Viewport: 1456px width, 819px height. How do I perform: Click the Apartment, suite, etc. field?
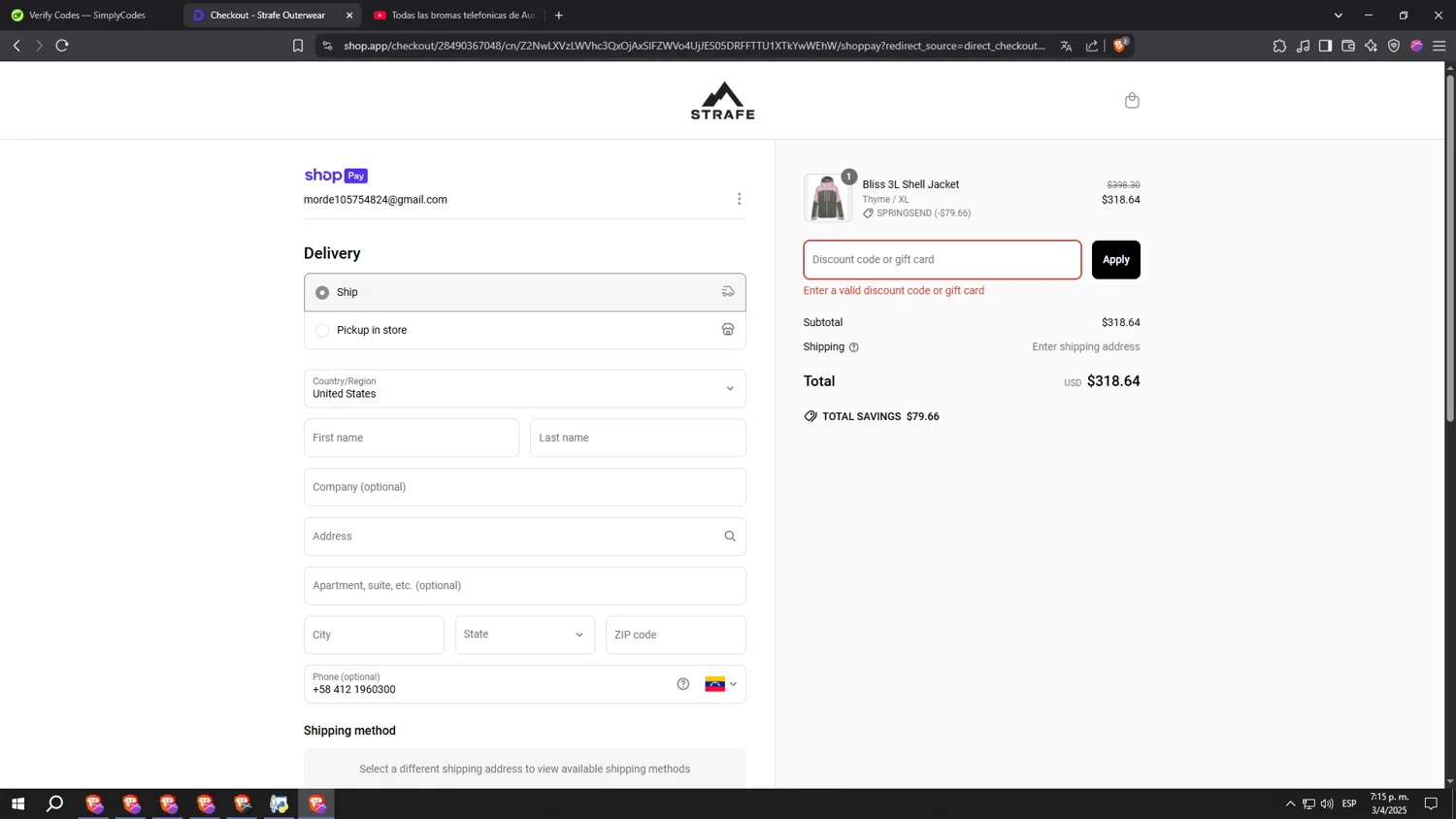[524, 586]
